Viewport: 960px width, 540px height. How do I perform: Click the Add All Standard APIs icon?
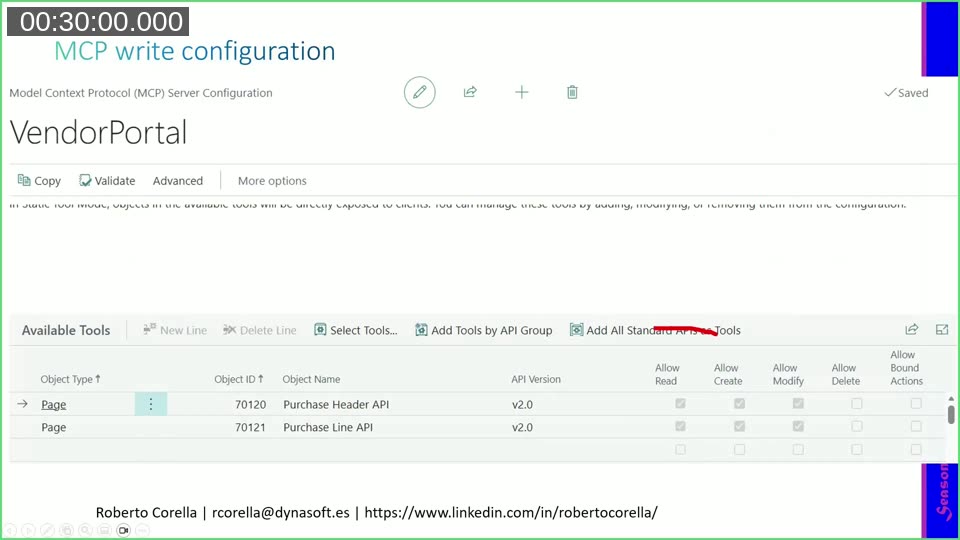click(576, 329)
